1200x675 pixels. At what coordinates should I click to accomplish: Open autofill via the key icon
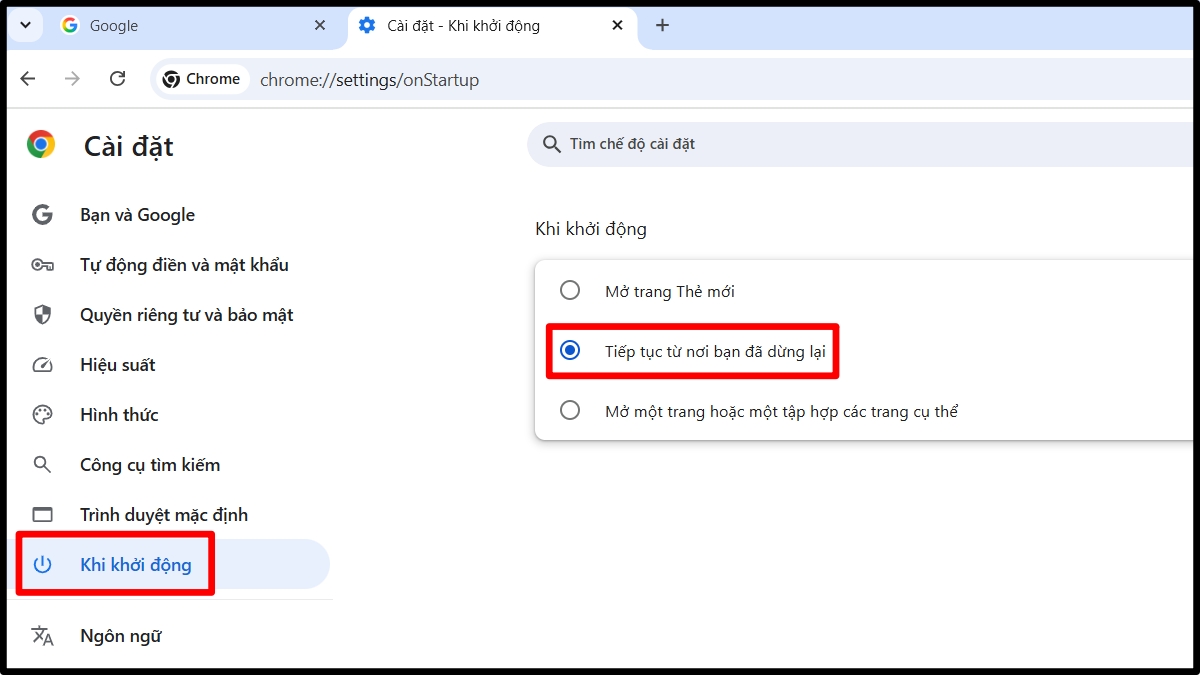pyautogui.click(x=41, y=264)
